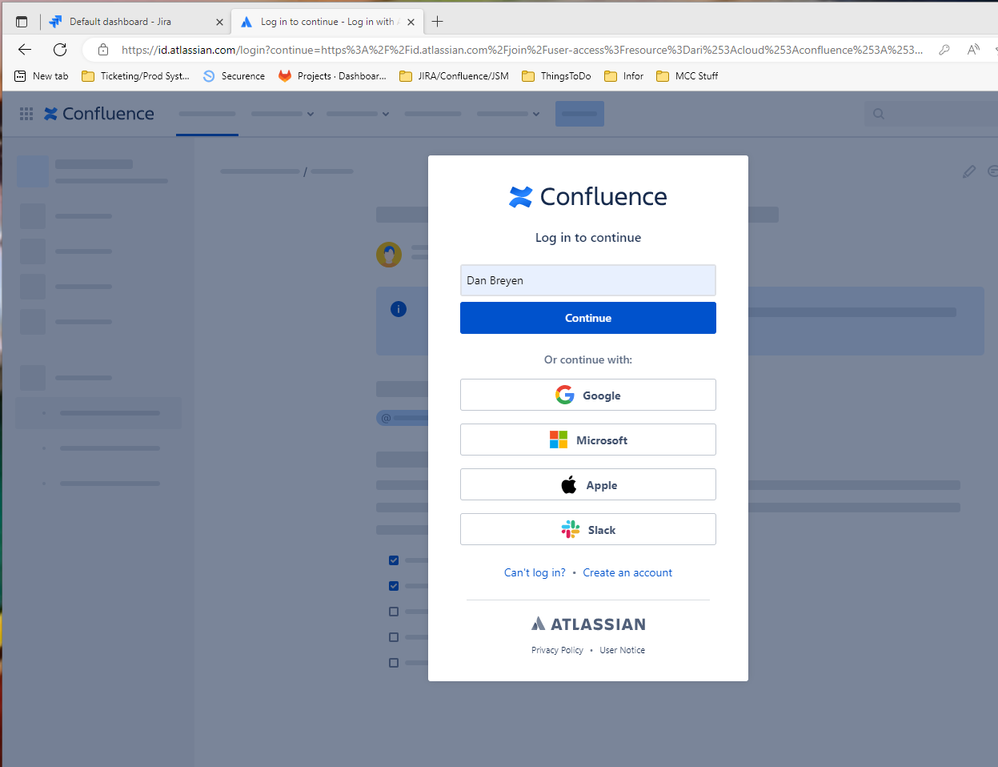
Task: Click the email field containing Dan Breyen
Action: click(588, 281)
